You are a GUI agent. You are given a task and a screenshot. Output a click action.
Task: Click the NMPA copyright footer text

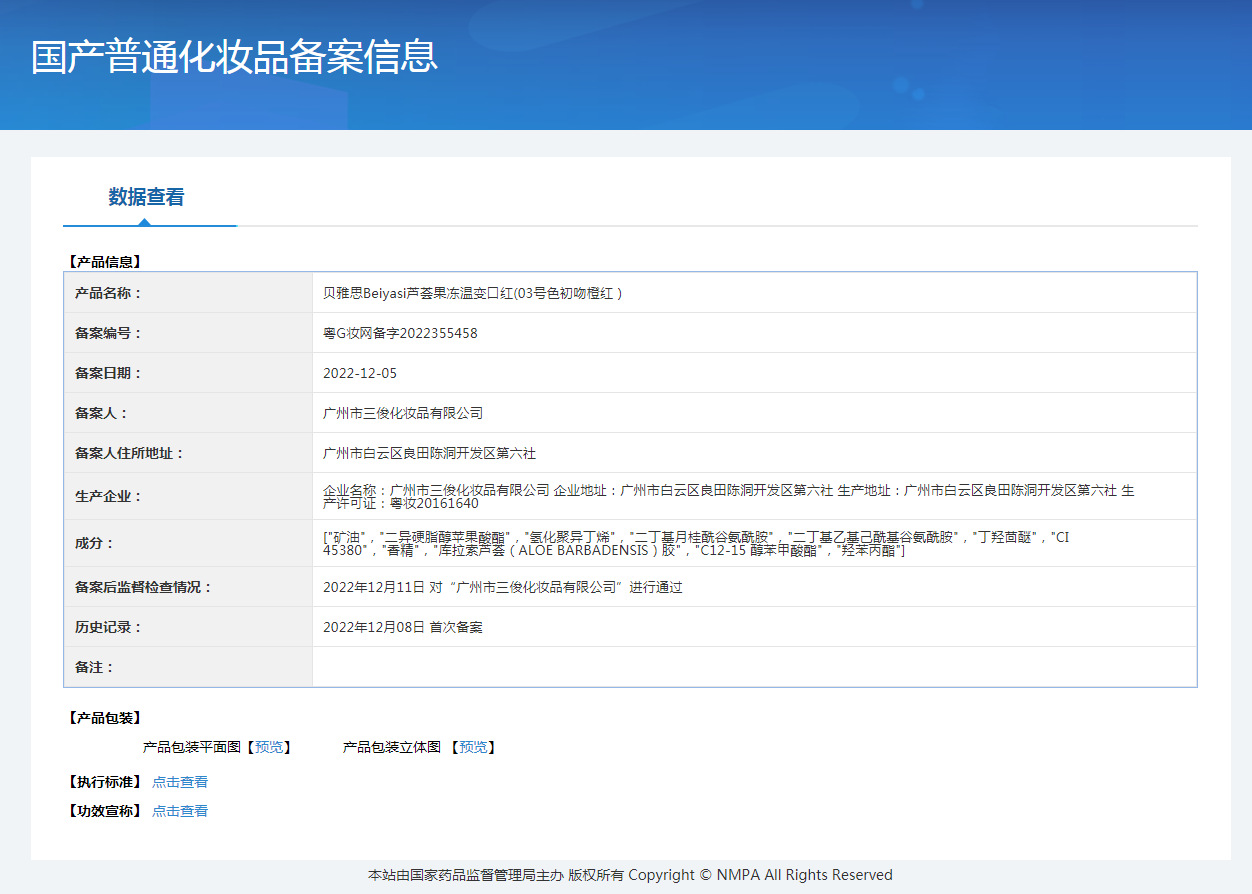pyautogui.click(x=630, y=875)
